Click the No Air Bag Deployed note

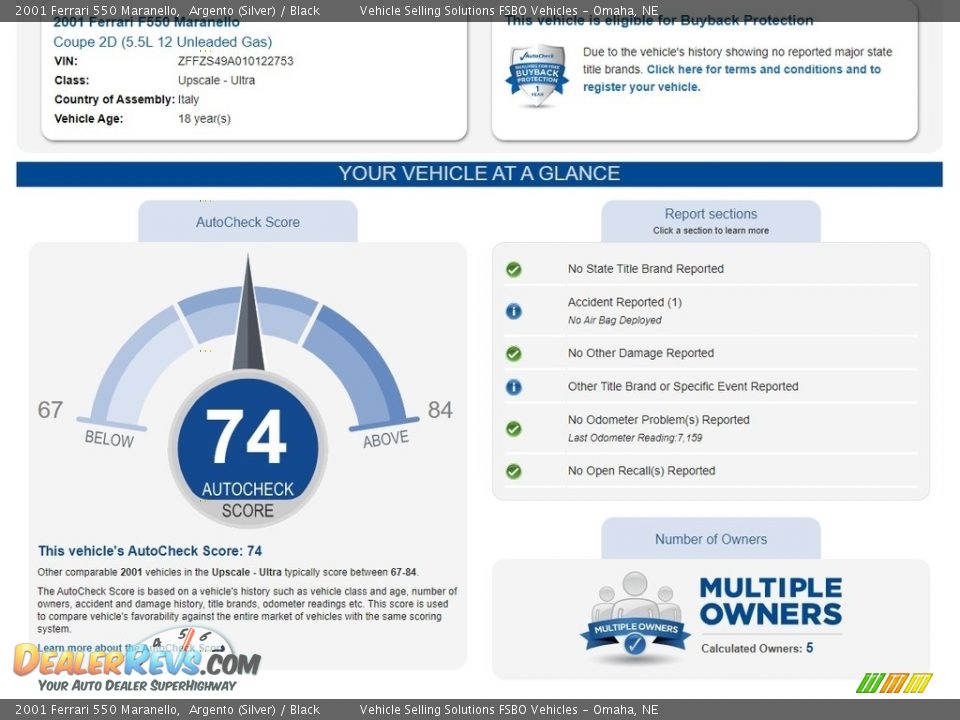tap(615, 320)
